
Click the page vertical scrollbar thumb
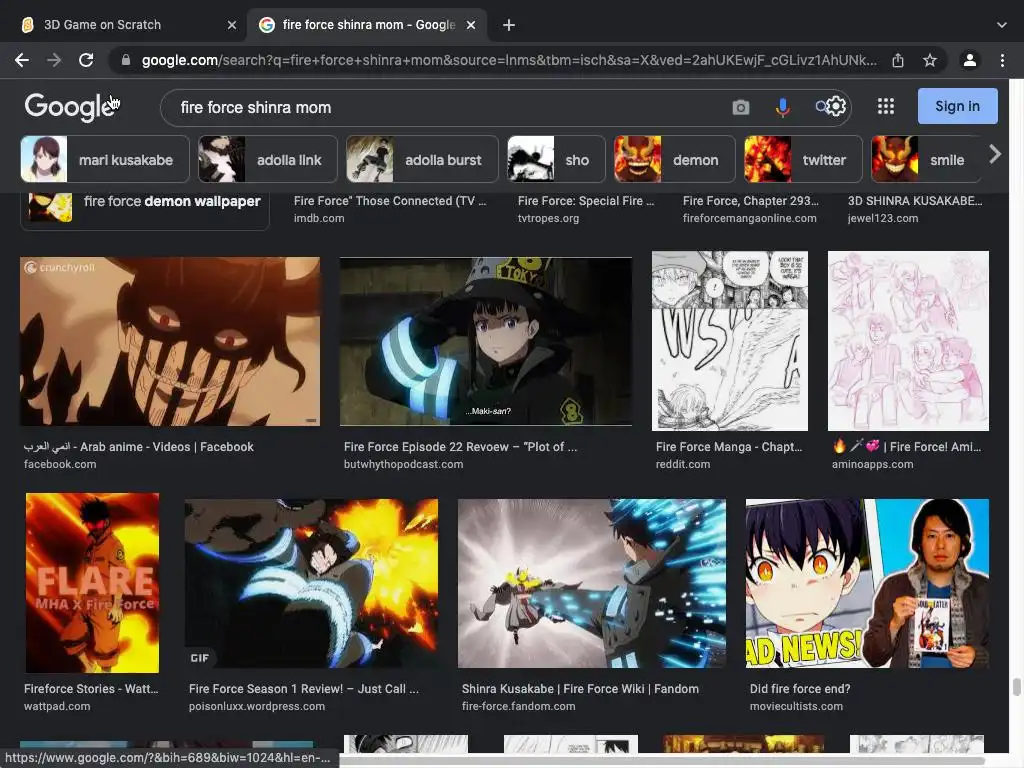point(1017,688)
